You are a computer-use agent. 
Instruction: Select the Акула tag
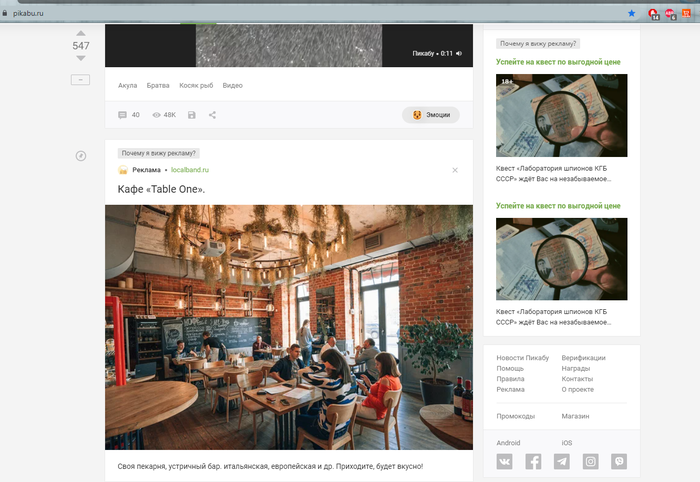click(x=127, y=85)
